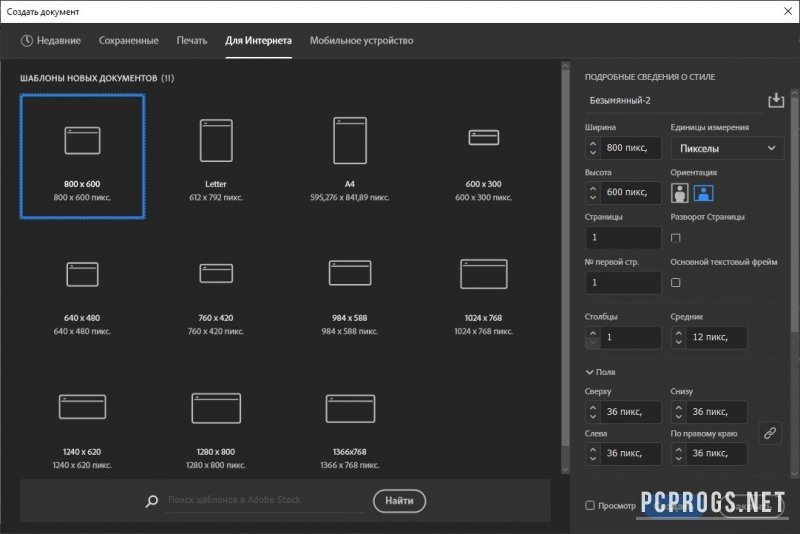Open the Сохраненные tab

tap(129, 40)
